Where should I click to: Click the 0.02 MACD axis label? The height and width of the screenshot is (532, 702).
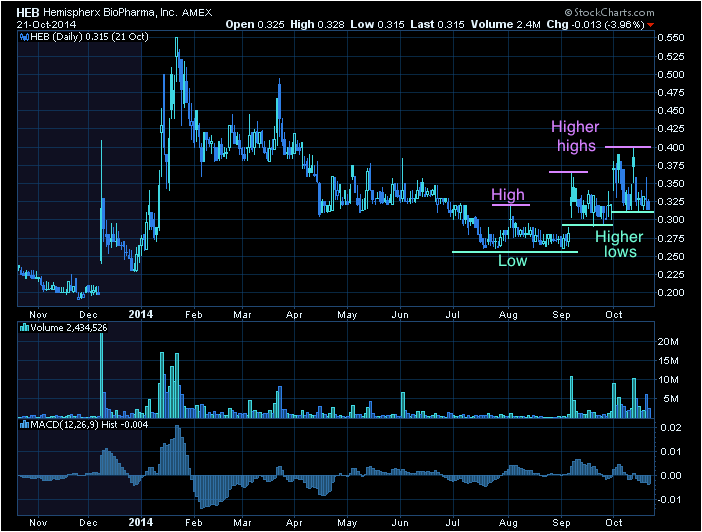[671, 428]
